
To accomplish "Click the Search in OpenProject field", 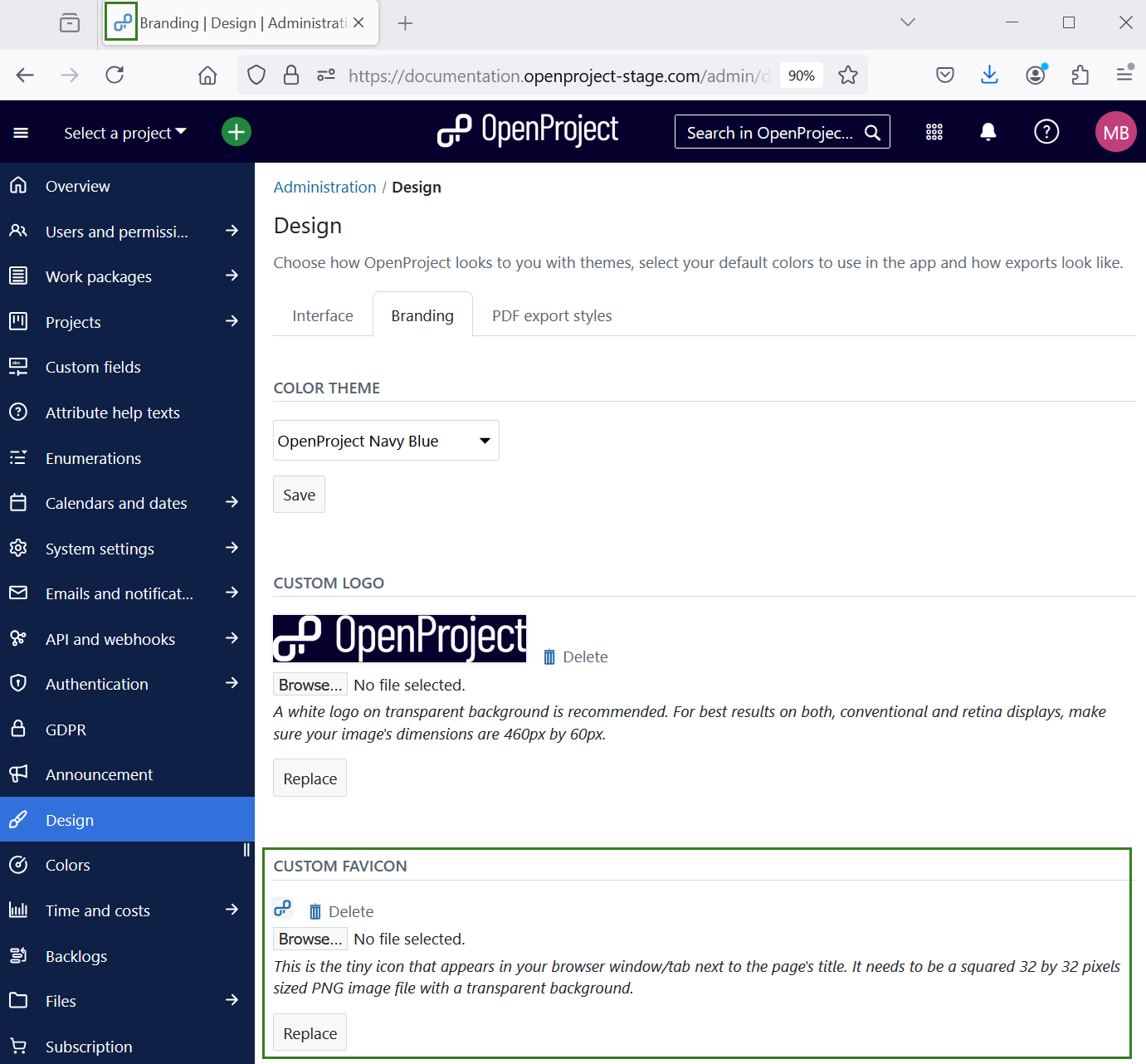I will tap(770, 133).
